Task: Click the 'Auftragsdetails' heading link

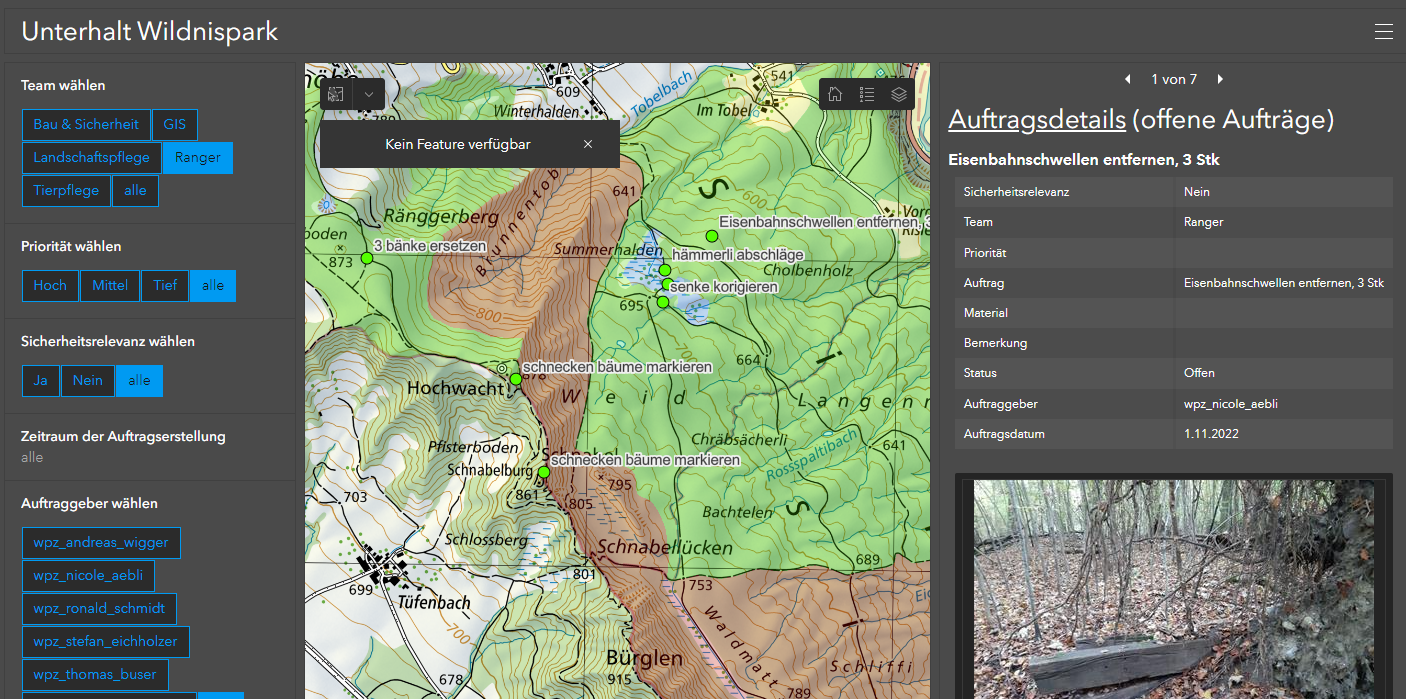Action: [1037, 120]
